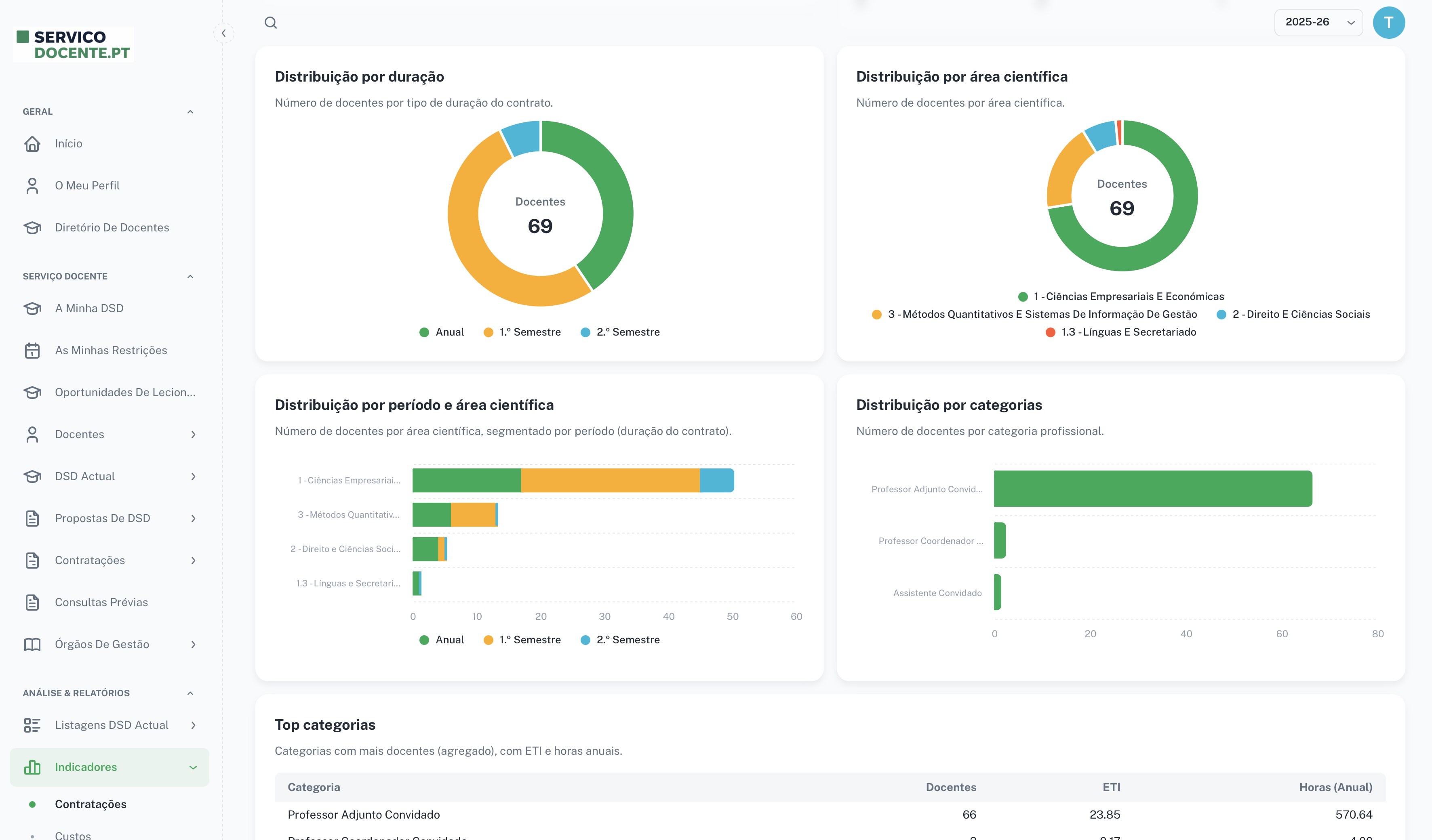1432x840 pixels.
Task: Click the 23.85 ETI value
Action: [x=1105, y=815]
